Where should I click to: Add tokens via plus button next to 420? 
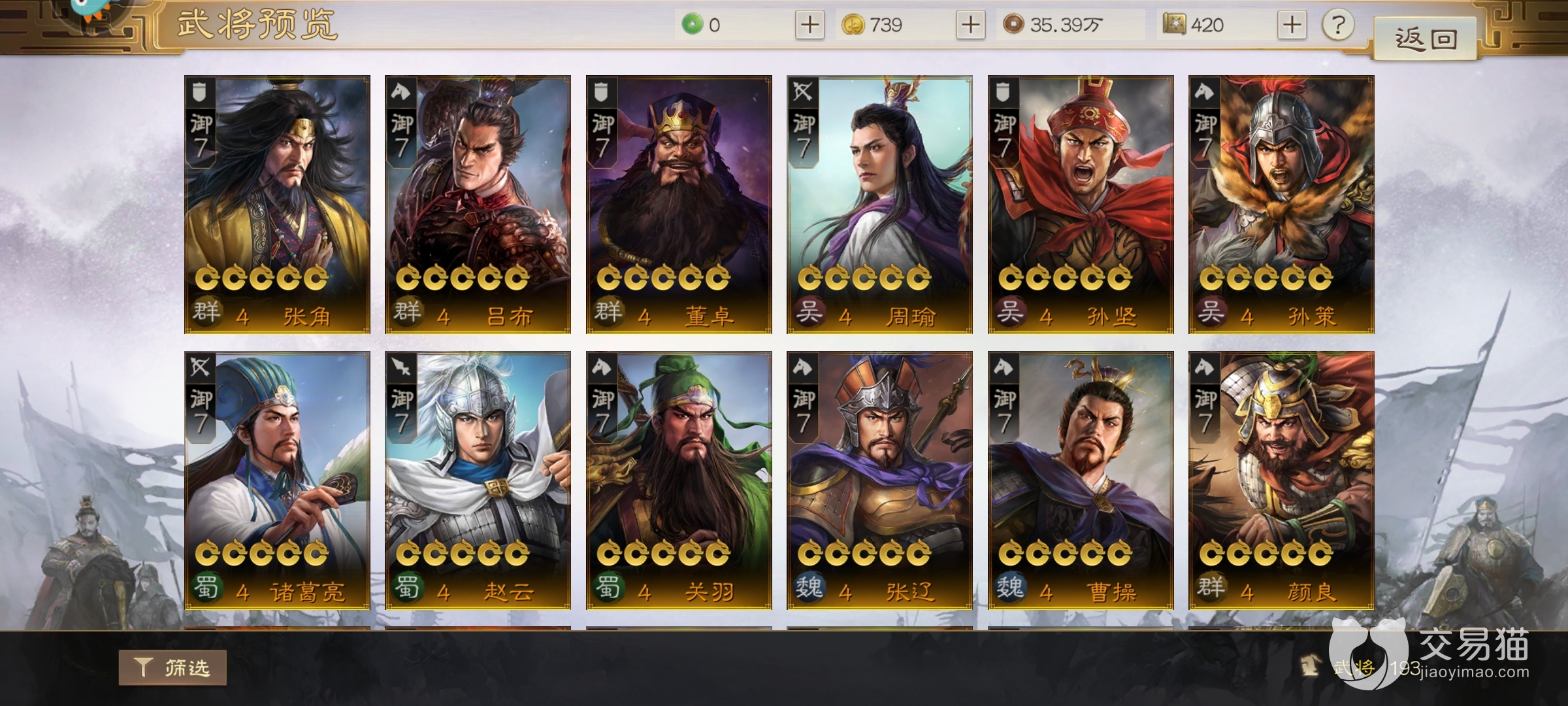1292,25
